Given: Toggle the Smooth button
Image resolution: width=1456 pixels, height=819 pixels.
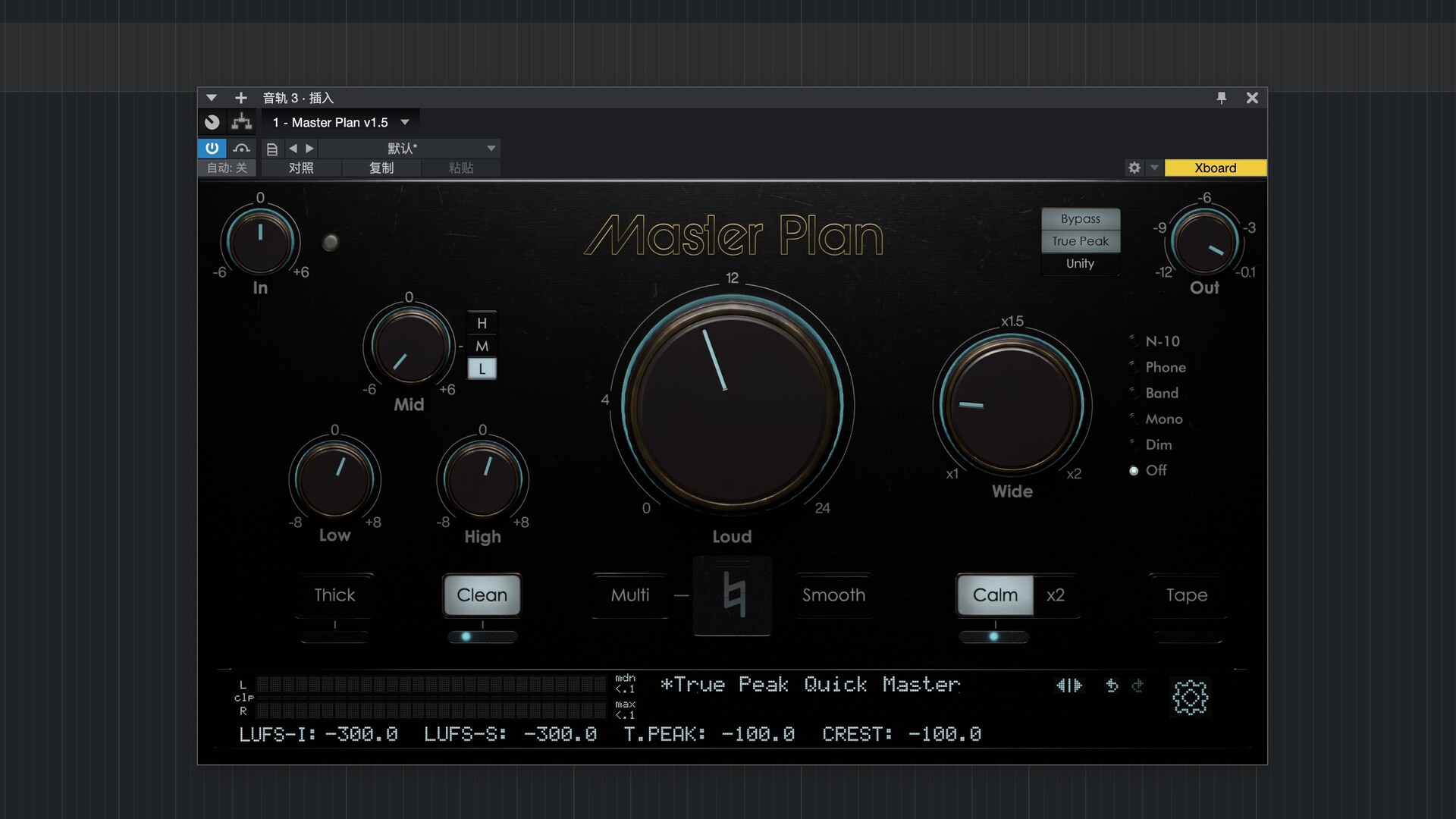Looking at the screenshot, I should point(834,595).
